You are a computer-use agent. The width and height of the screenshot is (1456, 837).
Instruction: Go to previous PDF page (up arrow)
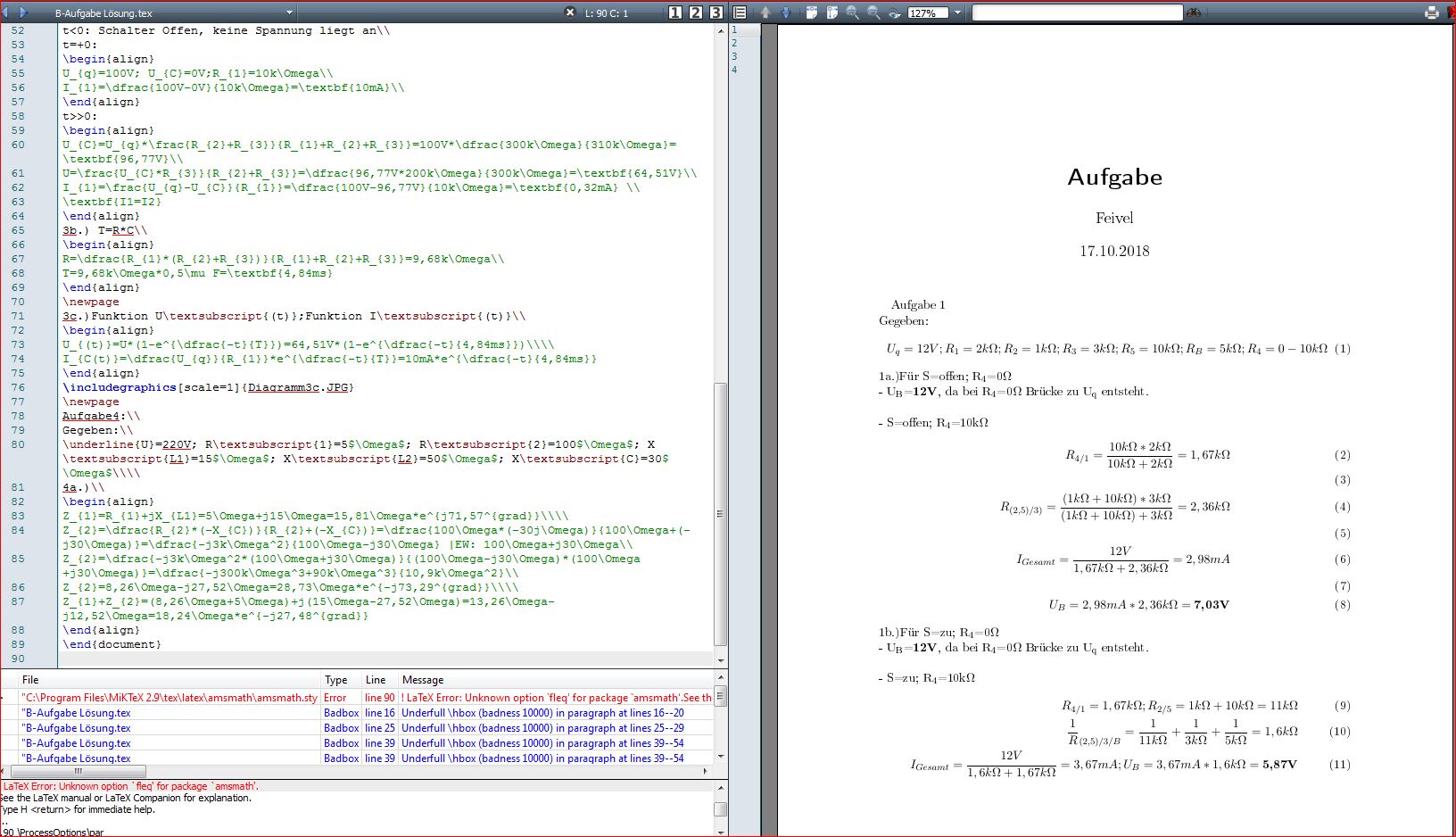click(x=765, y=12)
